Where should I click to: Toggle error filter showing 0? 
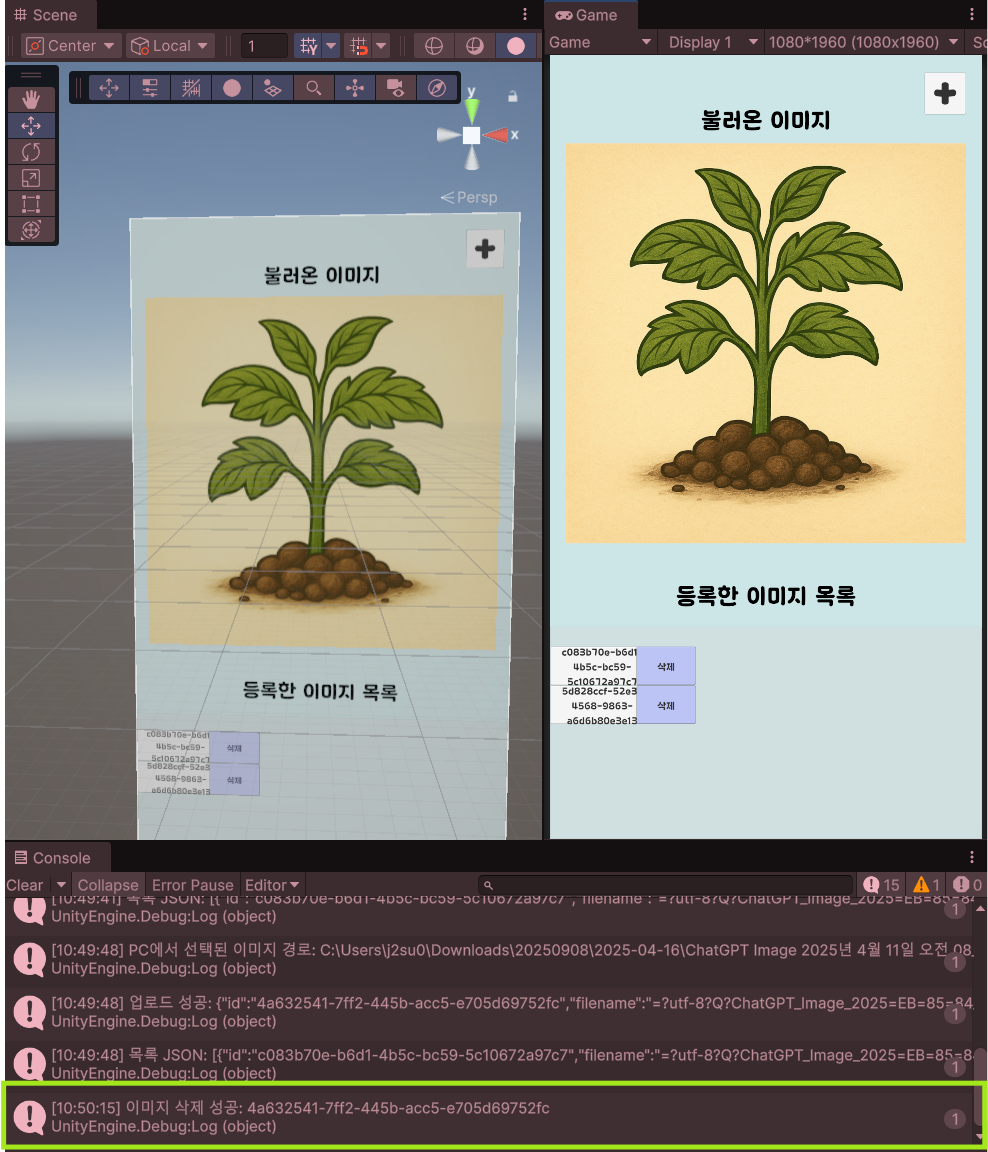coord(967,885)
